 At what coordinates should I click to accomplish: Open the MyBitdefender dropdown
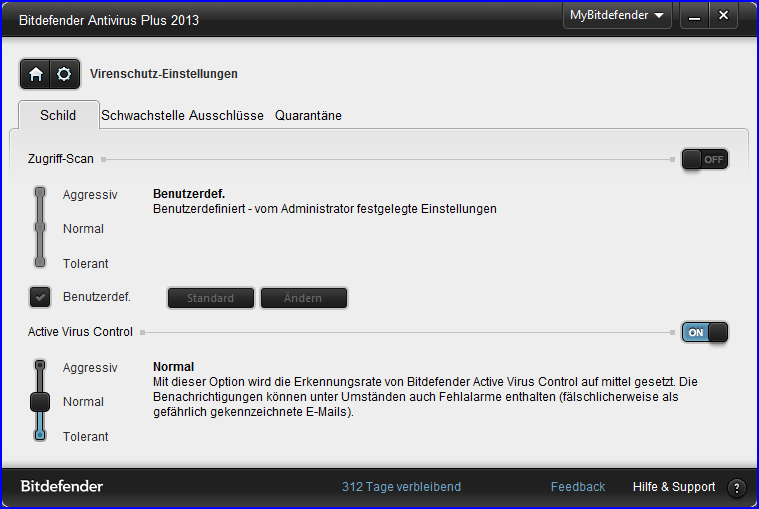[x=617, y=15]
